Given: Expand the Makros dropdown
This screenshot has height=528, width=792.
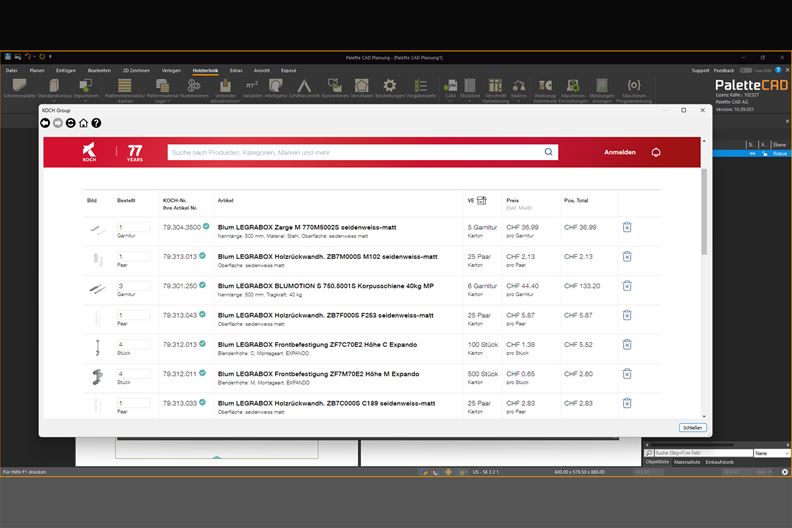Looking at the screenshot, I should click(518, 101).
